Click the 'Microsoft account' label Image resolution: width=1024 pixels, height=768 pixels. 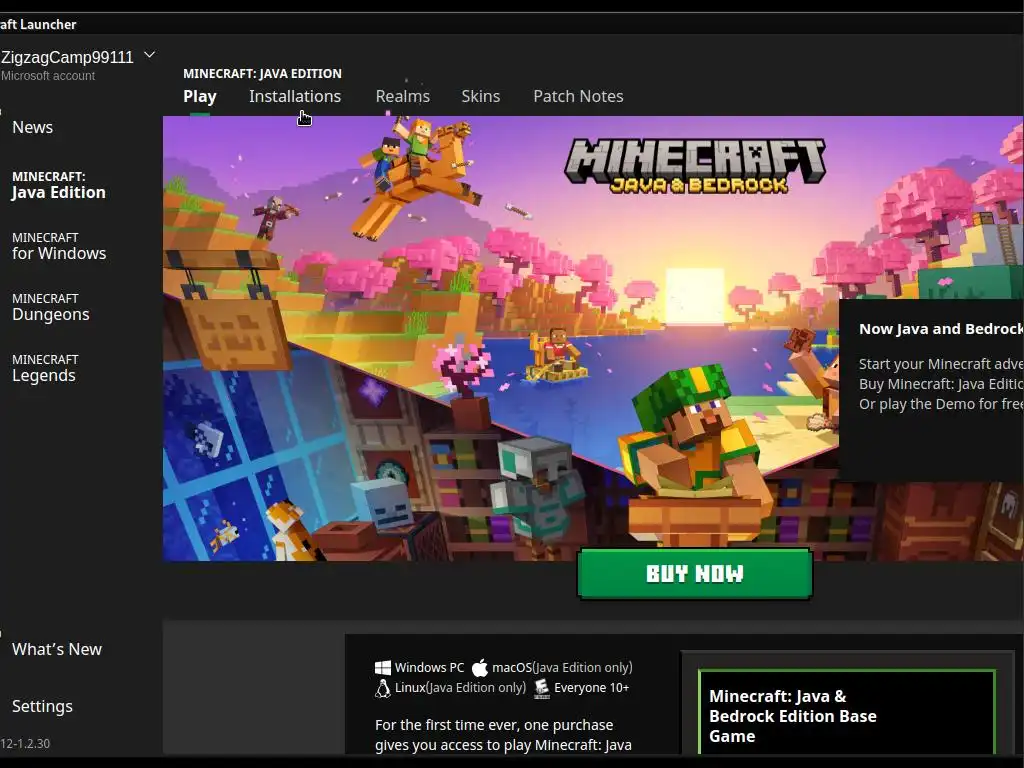coord(48,76)
